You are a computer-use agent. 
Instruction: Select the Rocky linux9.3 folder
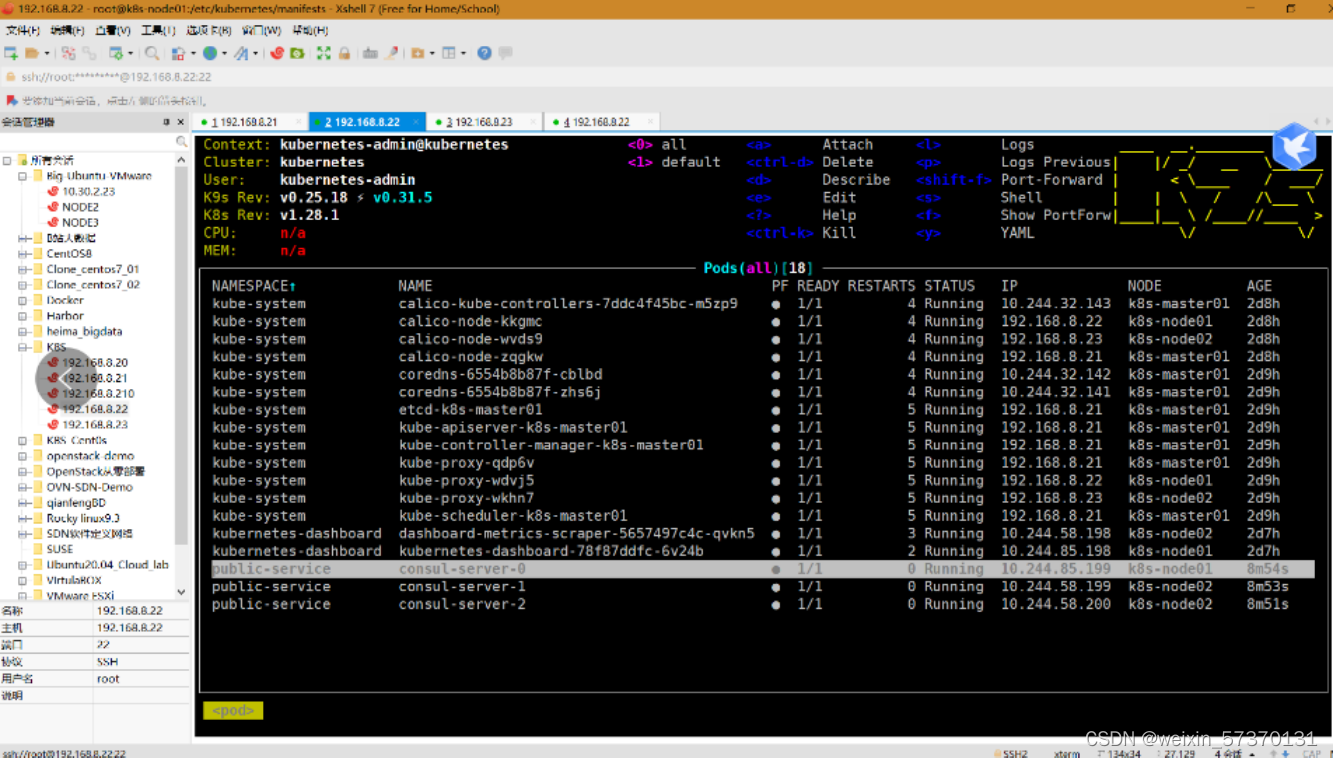(x=83, y=518)
